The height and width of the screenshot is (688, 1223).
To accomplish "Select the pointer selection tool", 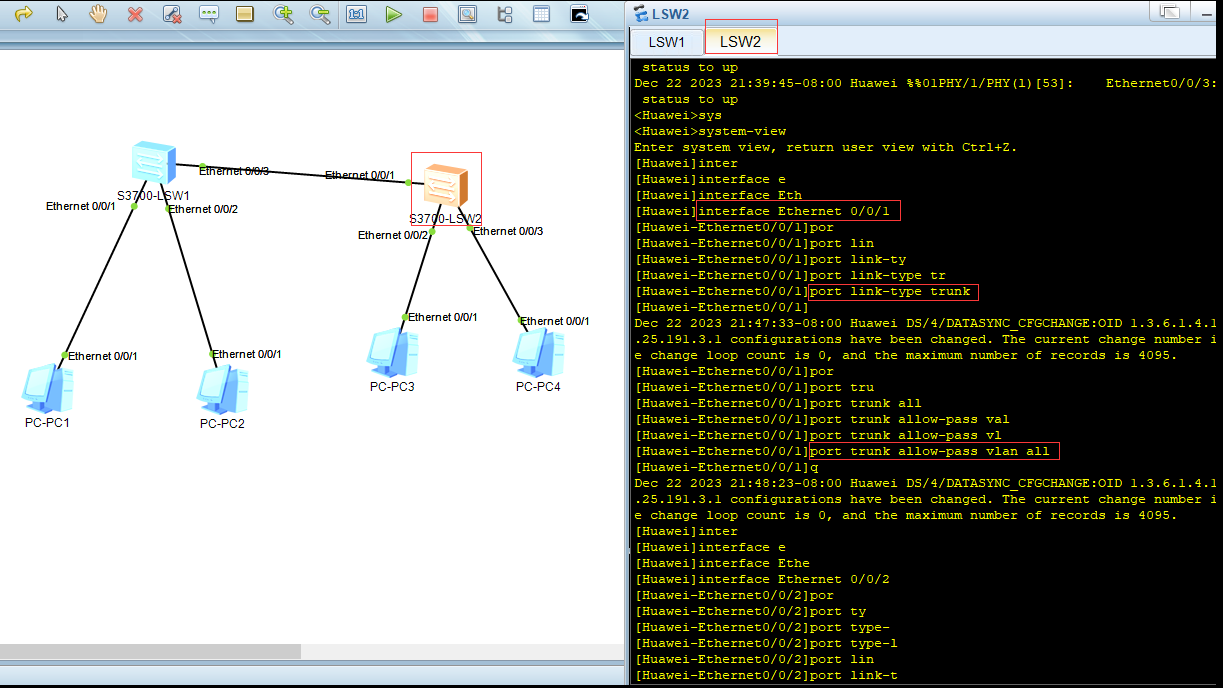I will click(62, 14).
